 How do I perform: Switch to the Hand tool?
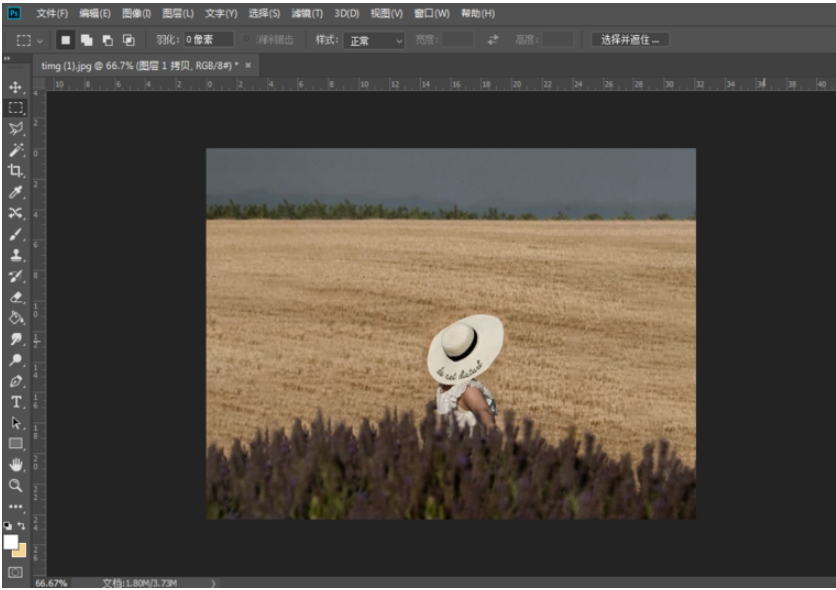point(16,464)
